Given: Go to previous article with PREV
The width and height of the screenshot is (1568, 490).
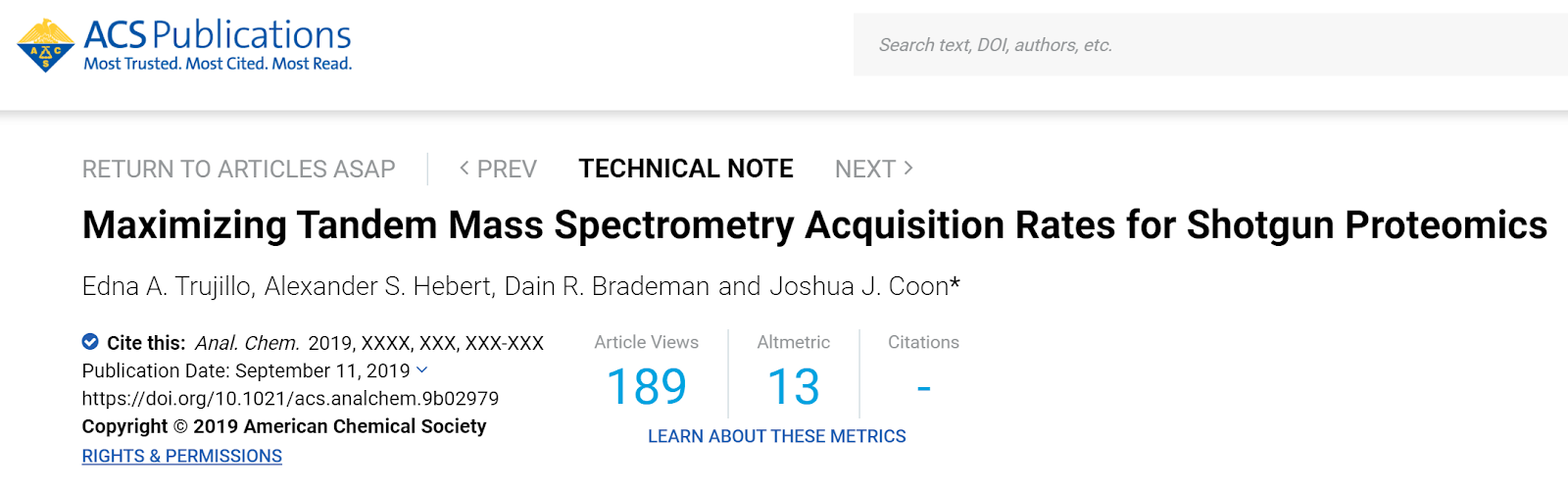Looking at the screenshot, I should click(498, 170).
